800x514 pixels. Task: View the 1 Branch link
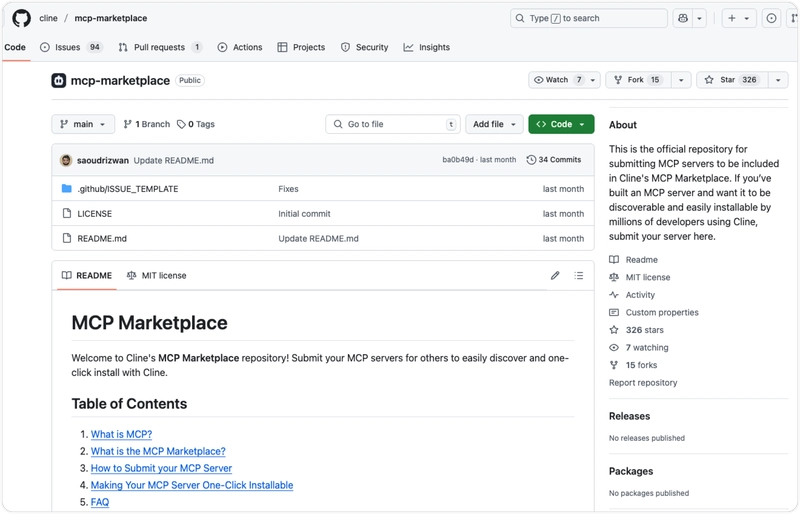[x=147, y=124]
